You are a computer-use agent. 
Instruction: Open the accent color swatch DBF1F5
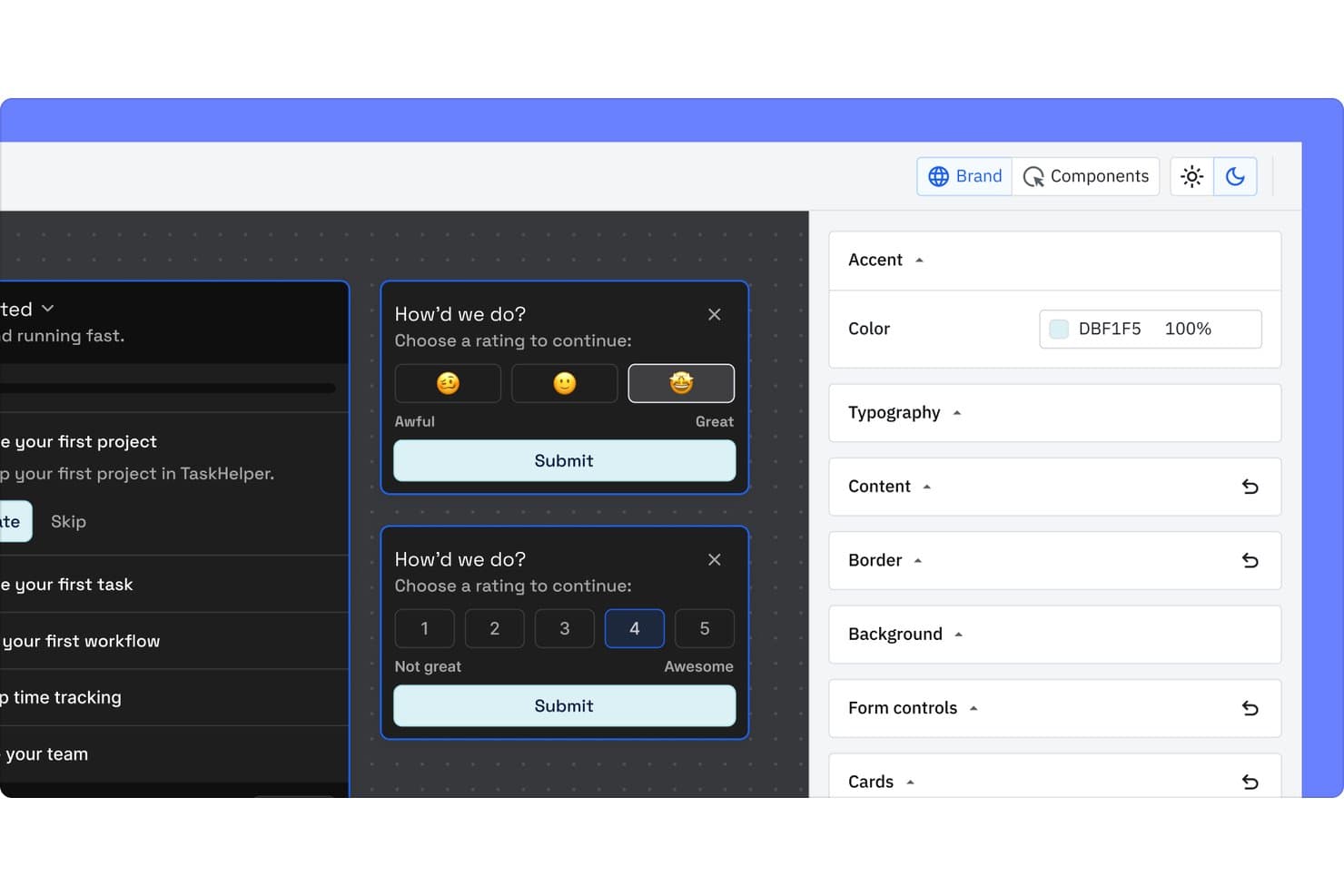1059,330
